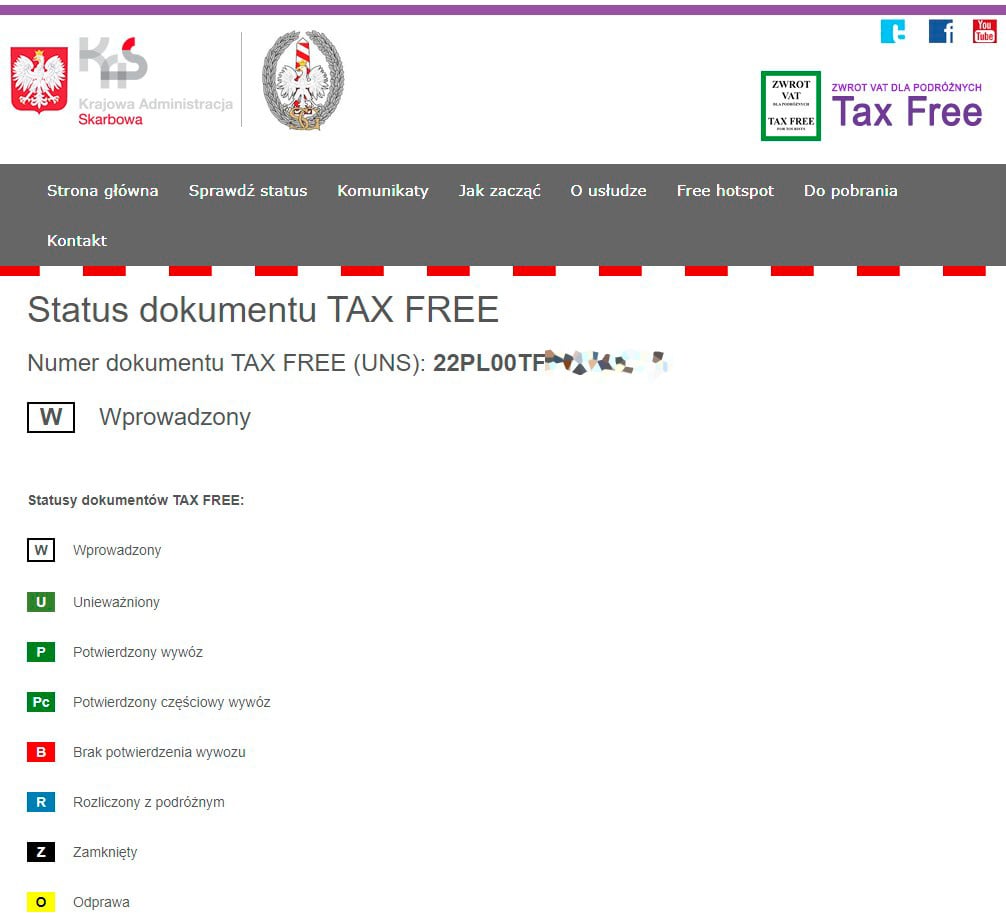This screenshot has width=1006, height=919.
Task: Click the Pc Potwierdzony częściowy wywóz badge
Action: click(x=41, y=701)
